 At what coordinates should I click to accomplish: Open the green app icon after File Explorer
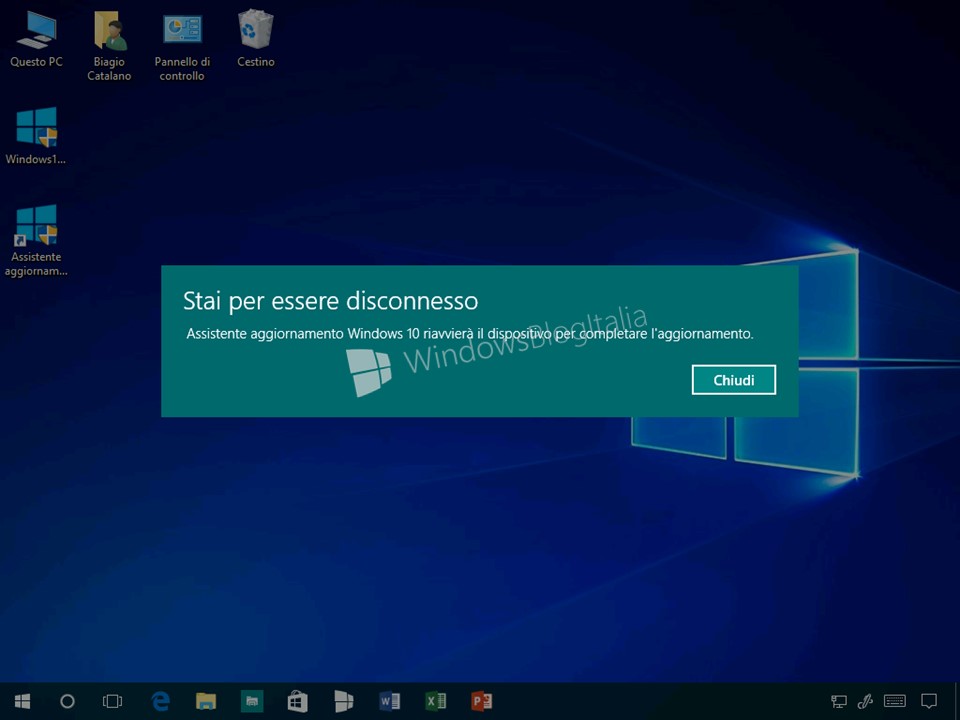(252, 701)
